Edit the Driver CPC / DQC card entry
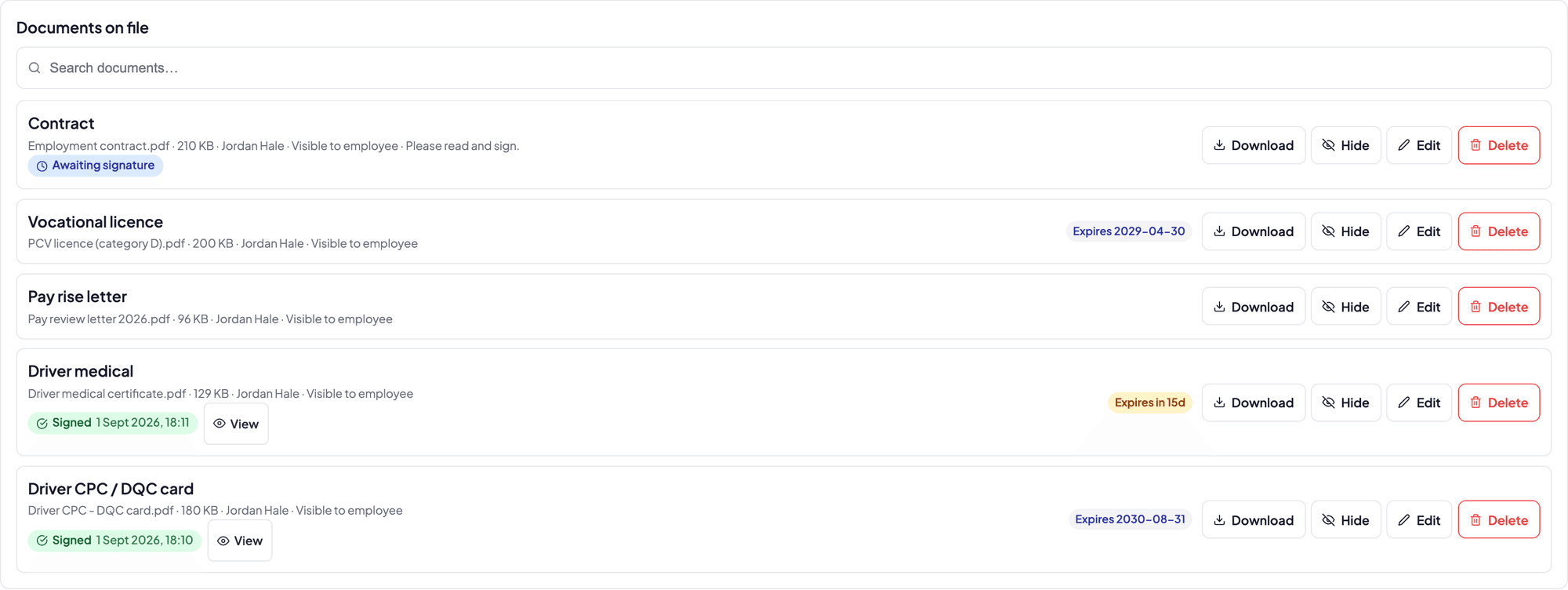Image resolution: width=1568 pixels, height=590 pixels. (x=1419, y=519)
